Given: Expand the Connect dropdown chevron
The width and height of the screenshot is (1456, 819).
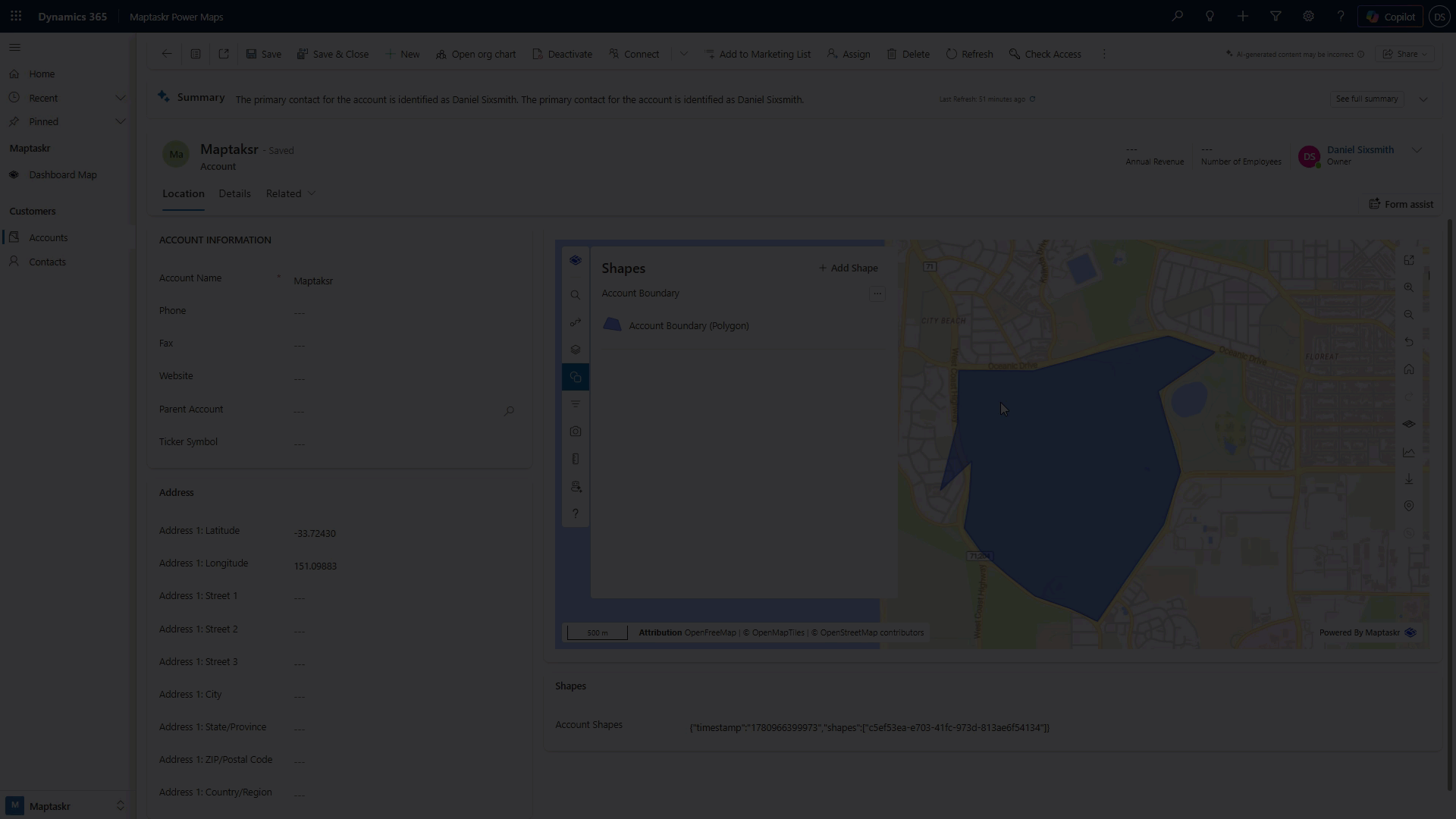Looking at the screenshot, I should (684, 54).
